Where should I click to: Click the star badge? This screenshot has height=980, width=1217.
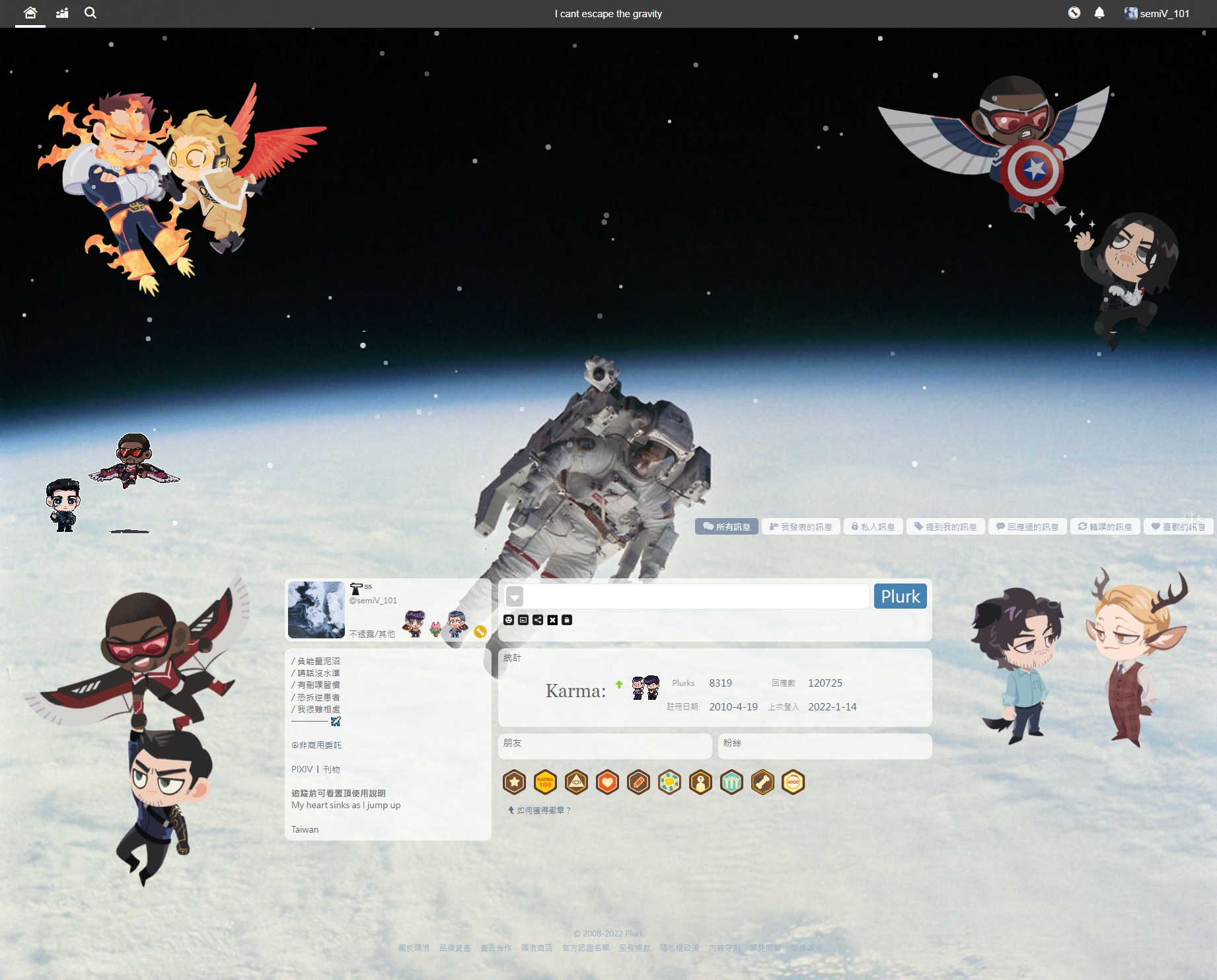click(x=514, y=782)
